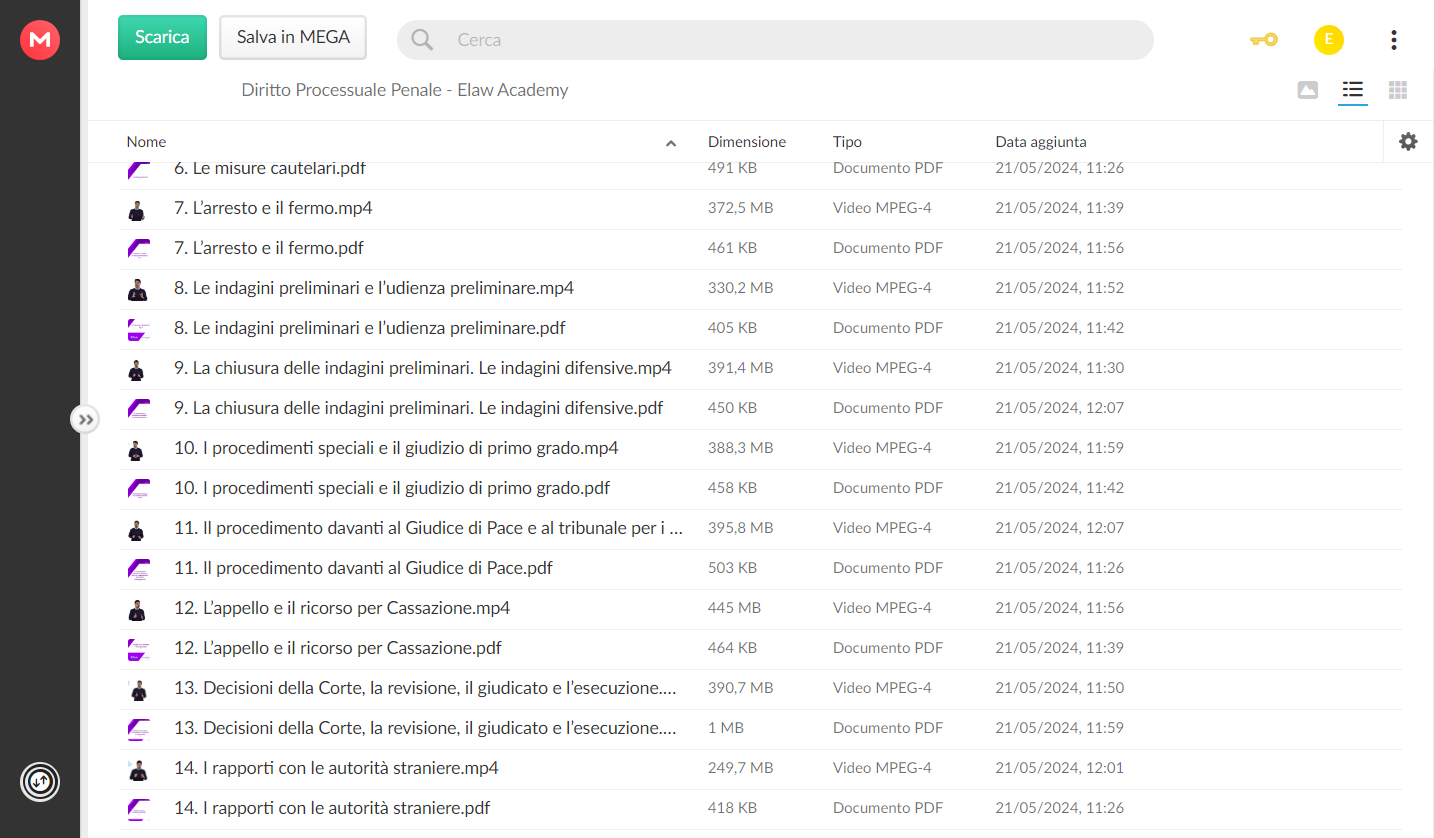Sort files by Dimensione column
Image resolution: width=1434 pixels, height=838 pixels.
pos(747,142)
